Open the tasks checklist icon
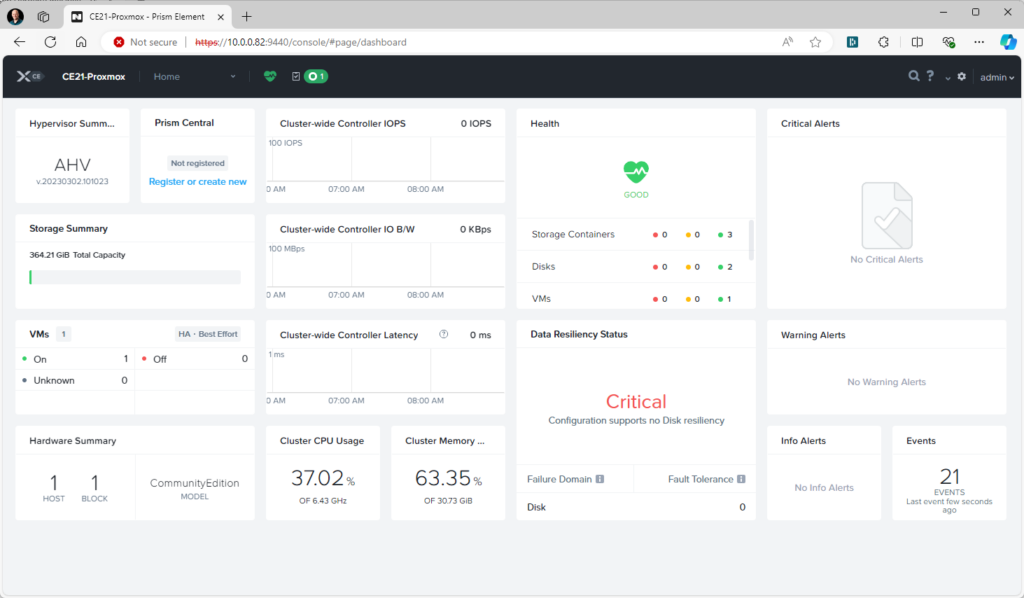This screenshot has width=1024, height=598. (296, 76)
